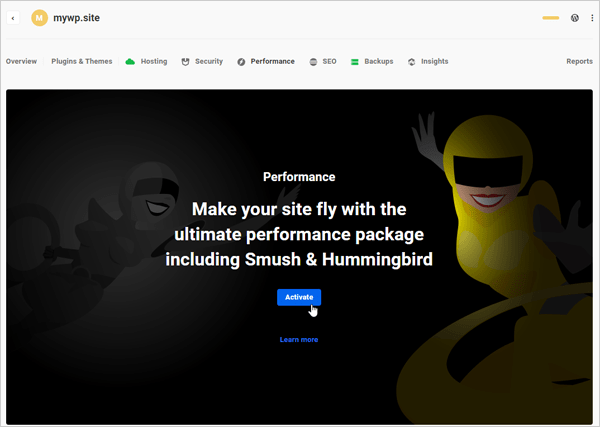Open the WordPress admin icon
600x427 pixels.
(574, 18)
